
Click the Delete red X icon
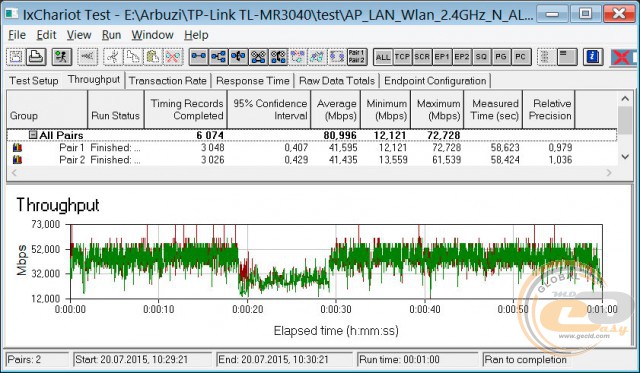point(173,57)
